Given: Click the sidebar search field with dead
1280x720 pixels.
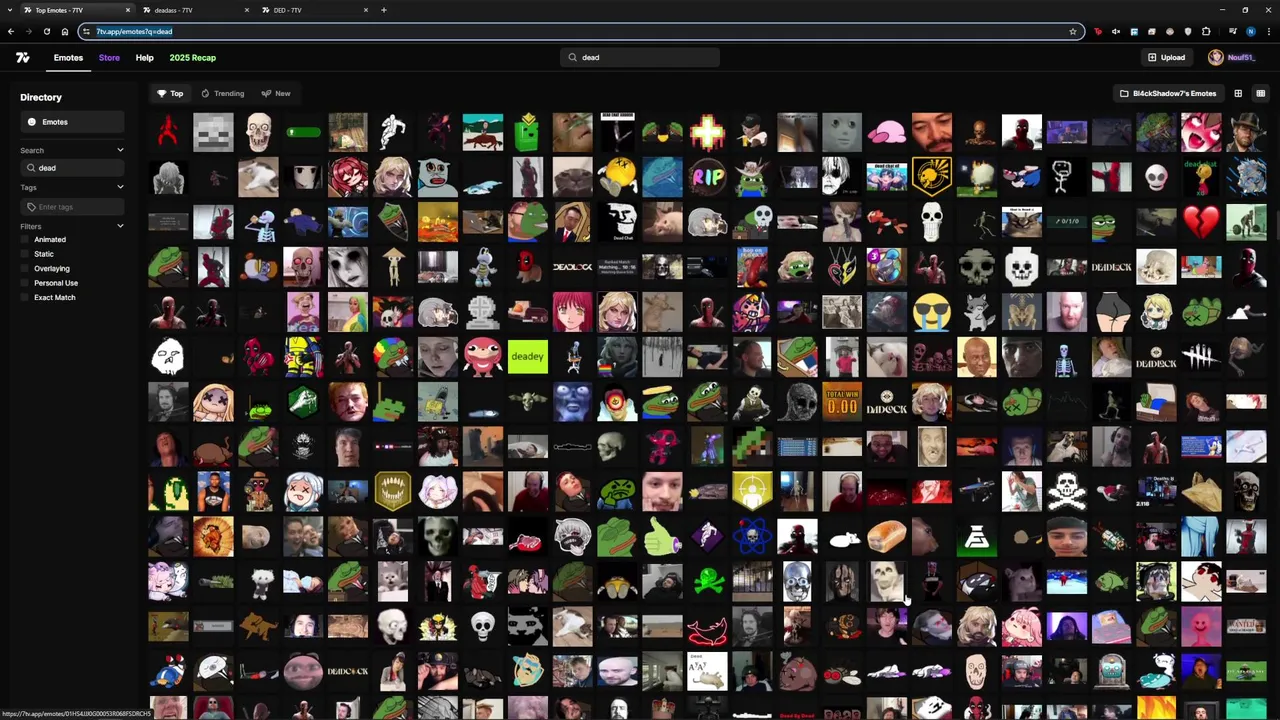Looking at the screenshot, I should [72, 168].
